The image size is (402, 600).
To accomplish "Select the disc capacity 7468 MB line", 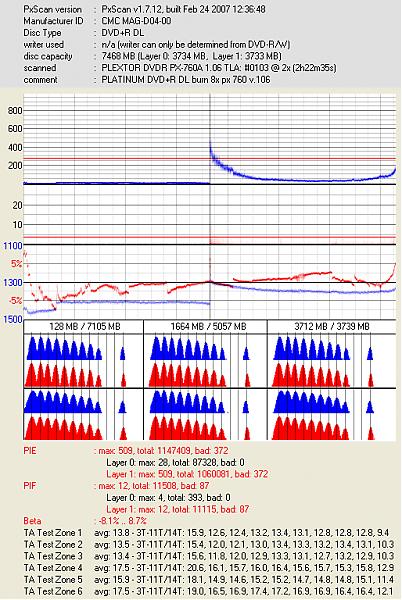I will coord(192,56).
